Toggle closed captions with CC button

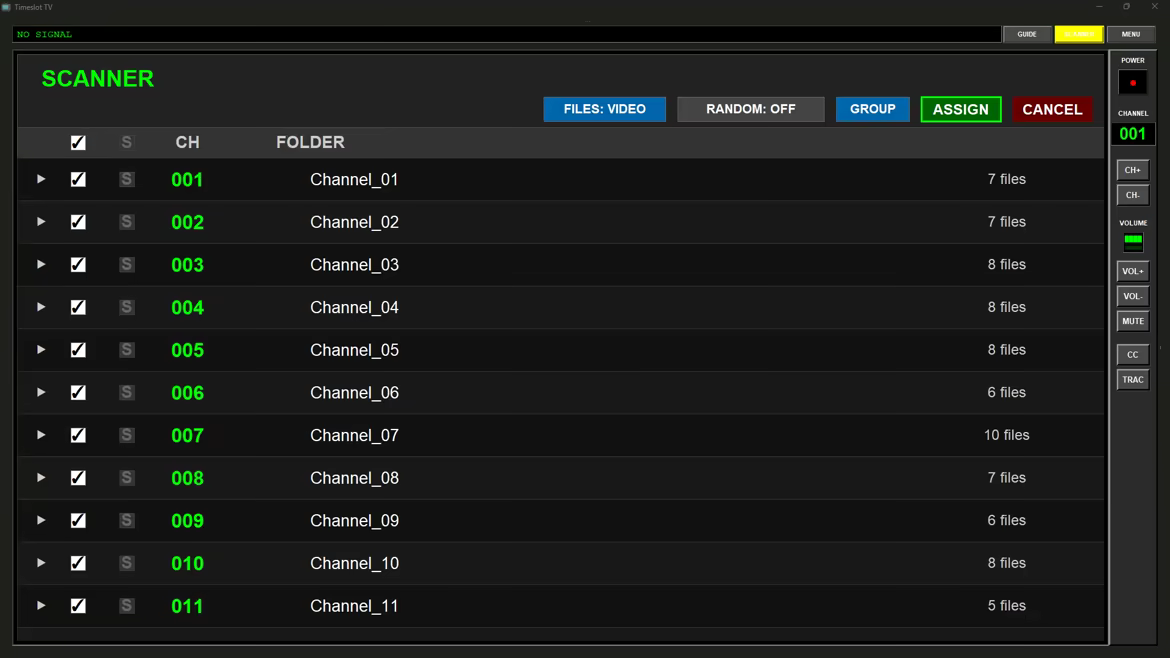(x=1133, y=355)
